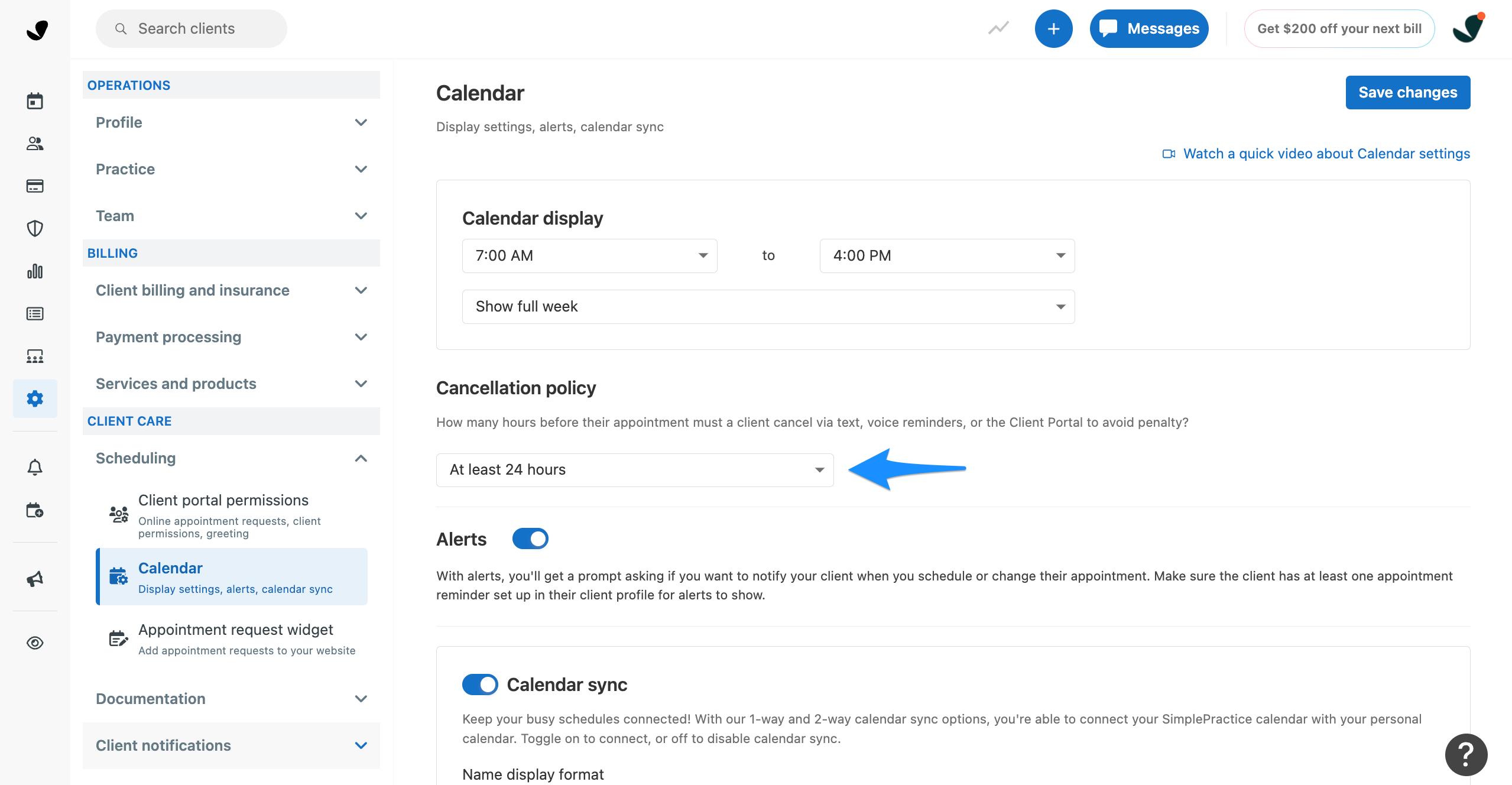Expand the Practice section

click(231, 169)
